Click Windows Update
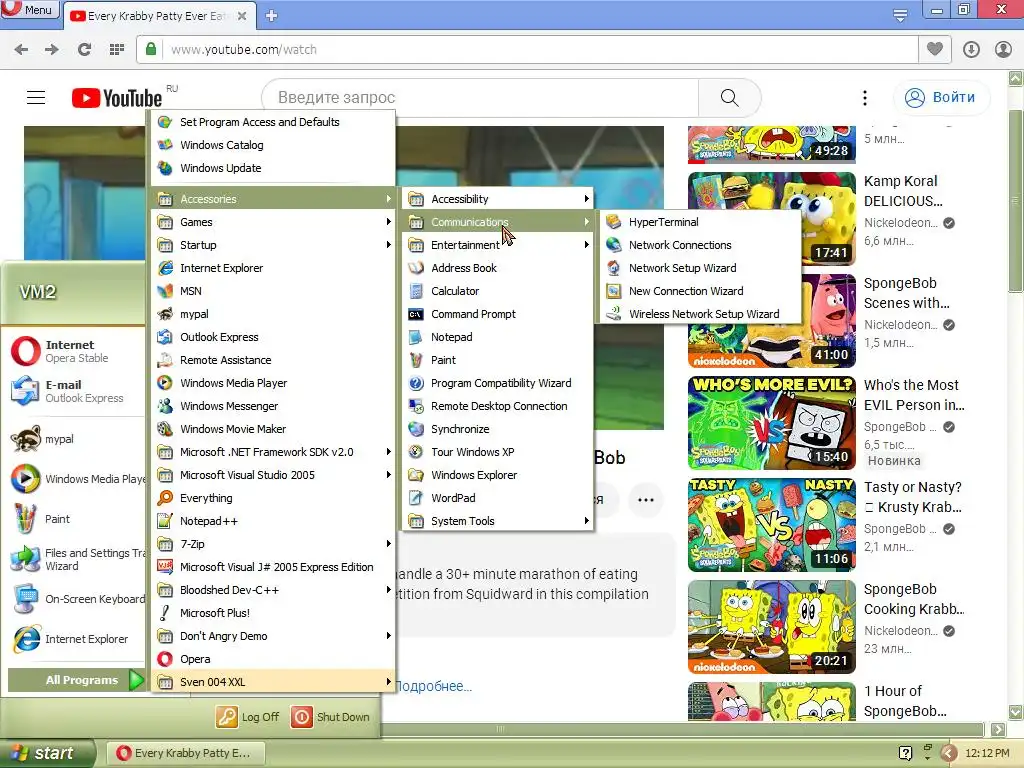Viewport: 1024px width, 768px height. (273, 168)
